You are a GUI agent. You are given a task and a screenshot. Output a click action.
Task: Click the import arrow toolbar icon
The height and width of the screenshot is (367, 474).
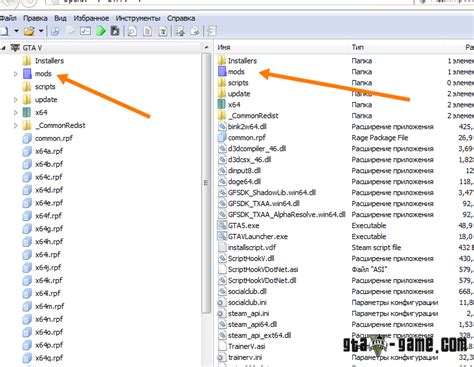180,31
